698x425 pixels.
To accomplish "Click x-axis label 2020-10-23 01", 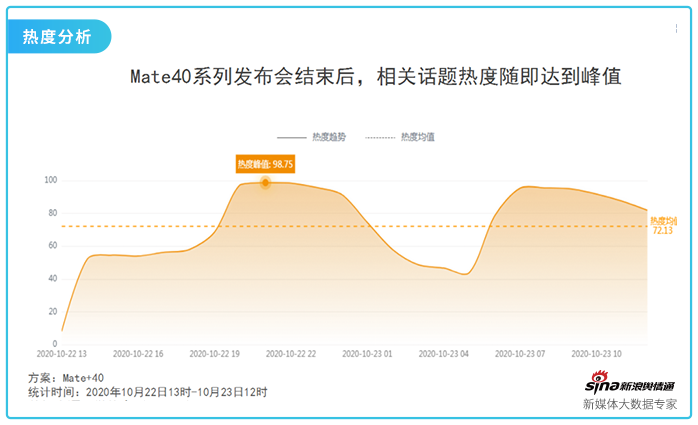I will click(367, 354).
